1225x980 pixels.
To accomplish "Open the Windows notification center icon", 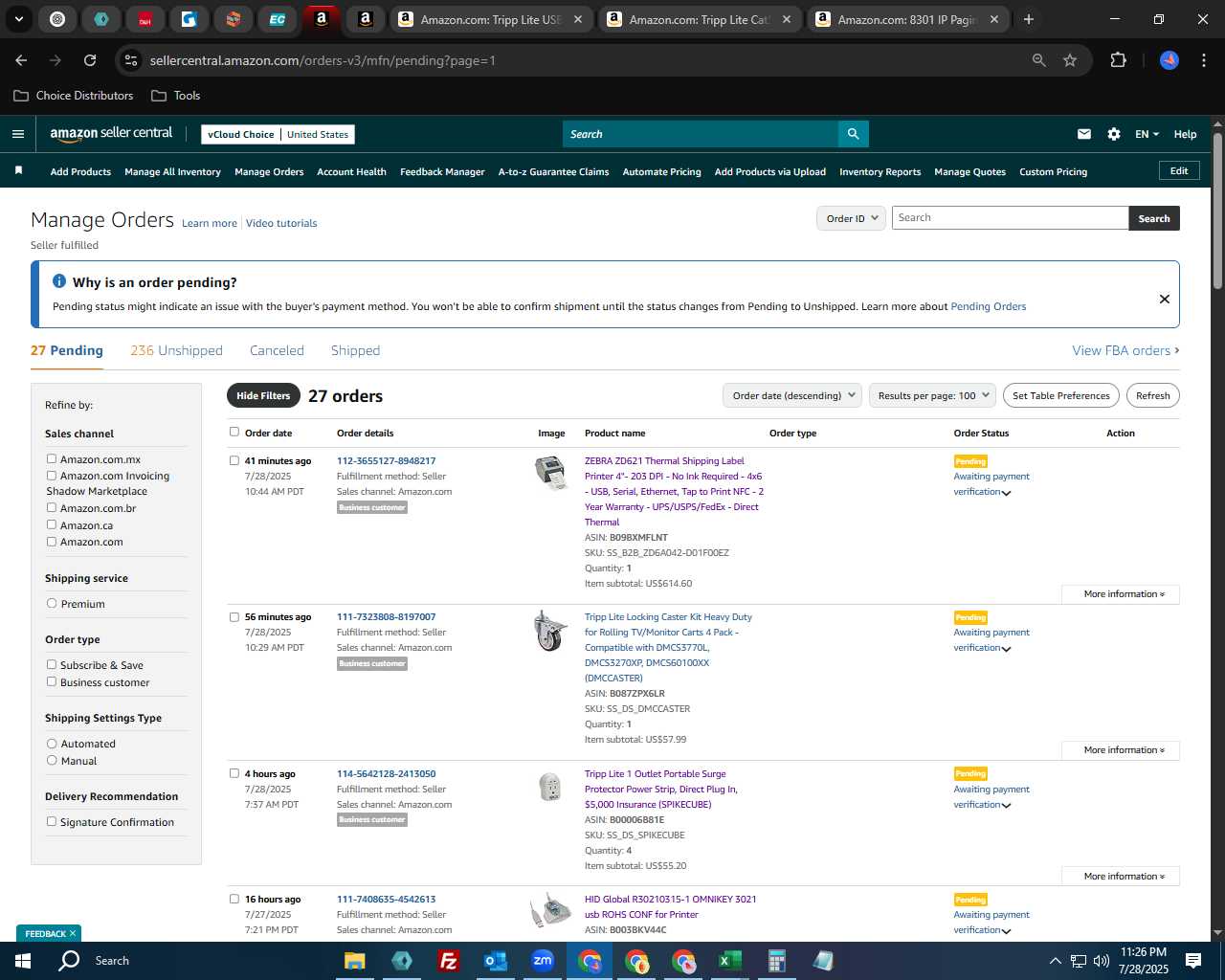I will click(x=1193, y=961).
